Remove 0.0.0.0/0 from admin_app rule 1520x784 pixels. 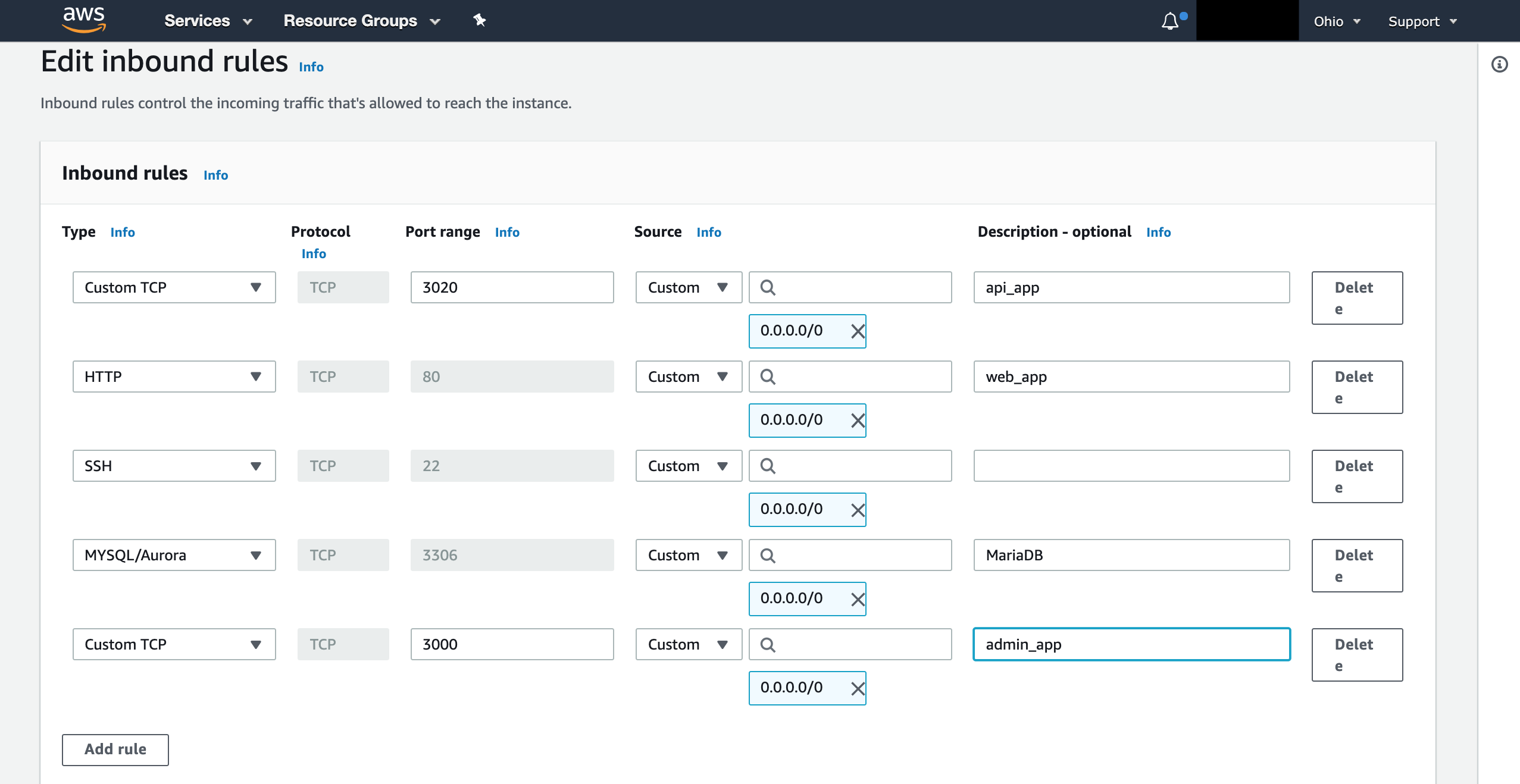click(x=858, y=688)
